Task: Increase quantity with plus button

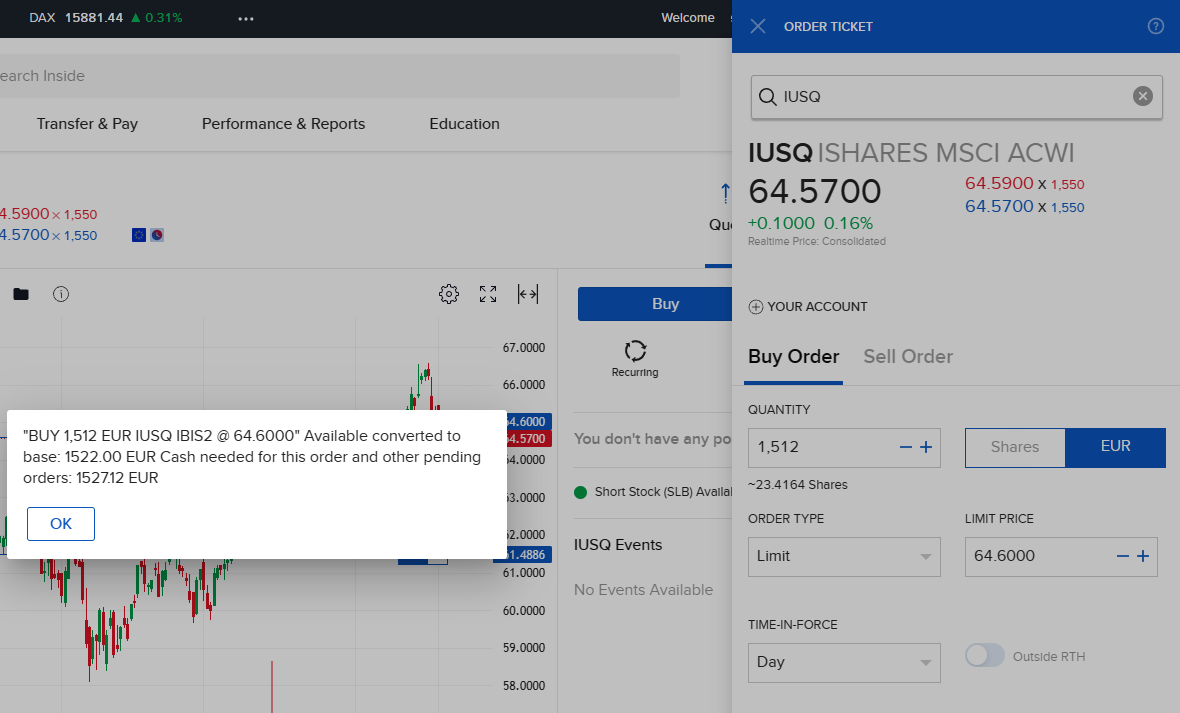Action: 926,447
